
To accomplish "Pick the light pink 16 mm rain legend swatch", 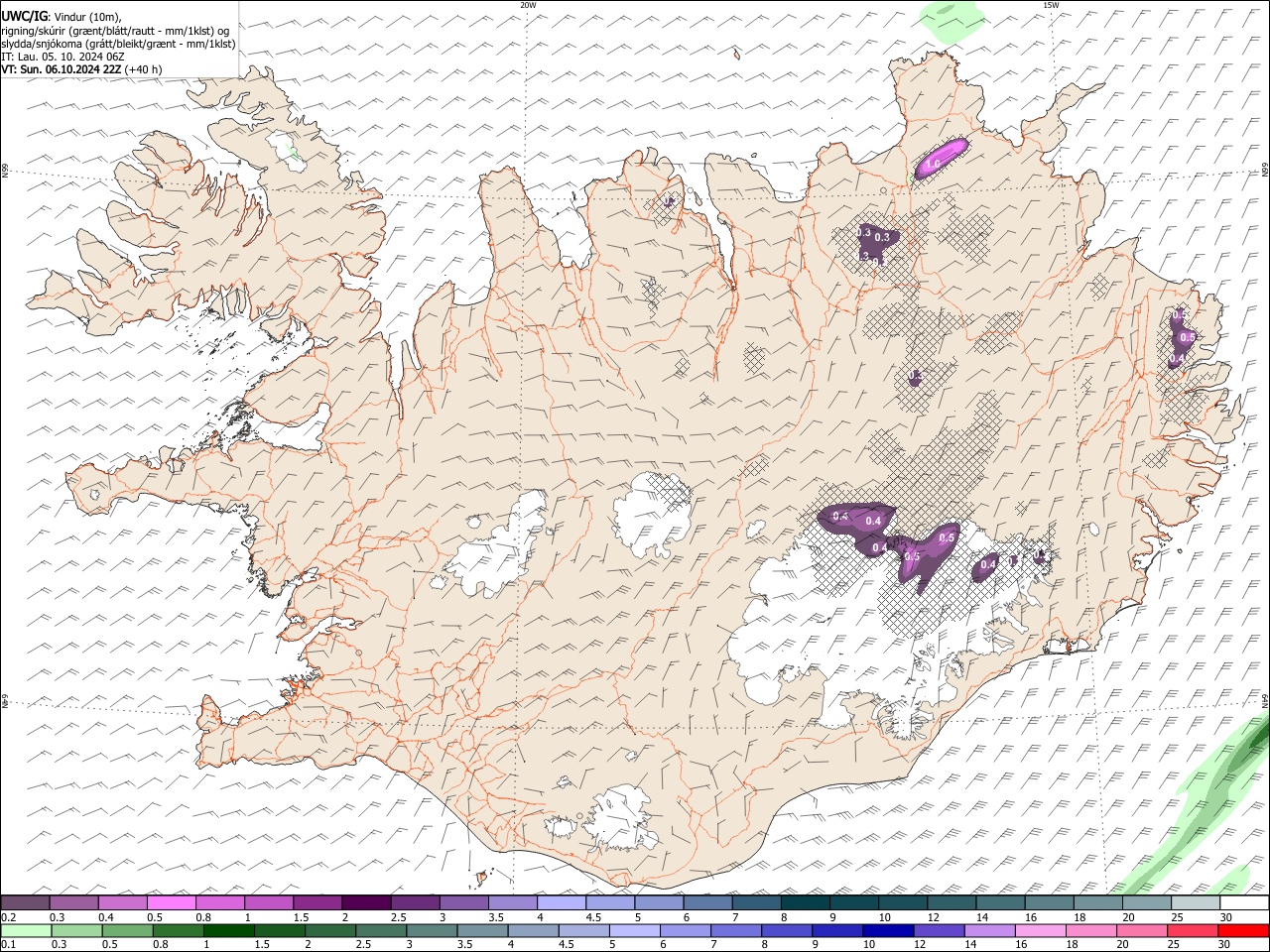I will click(1041, 930).
